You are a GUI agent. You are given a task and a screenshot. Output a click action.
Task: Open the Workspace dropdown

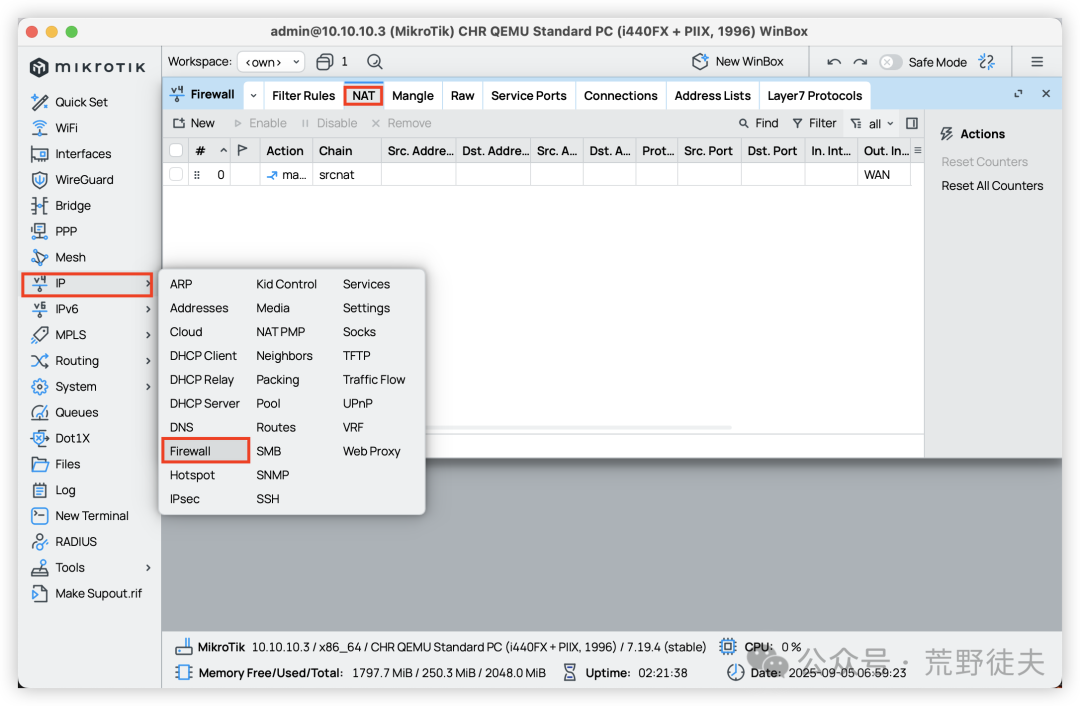[x=271, y=62]
